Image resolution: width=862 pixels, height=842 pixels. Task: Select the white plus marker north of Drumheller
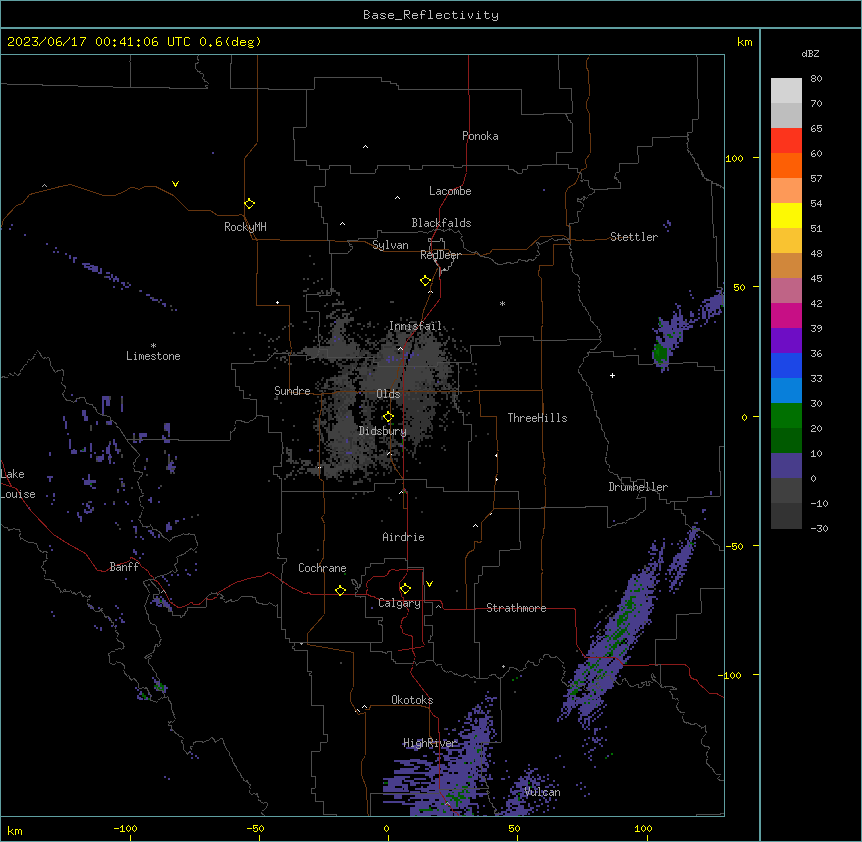[612, 375]
